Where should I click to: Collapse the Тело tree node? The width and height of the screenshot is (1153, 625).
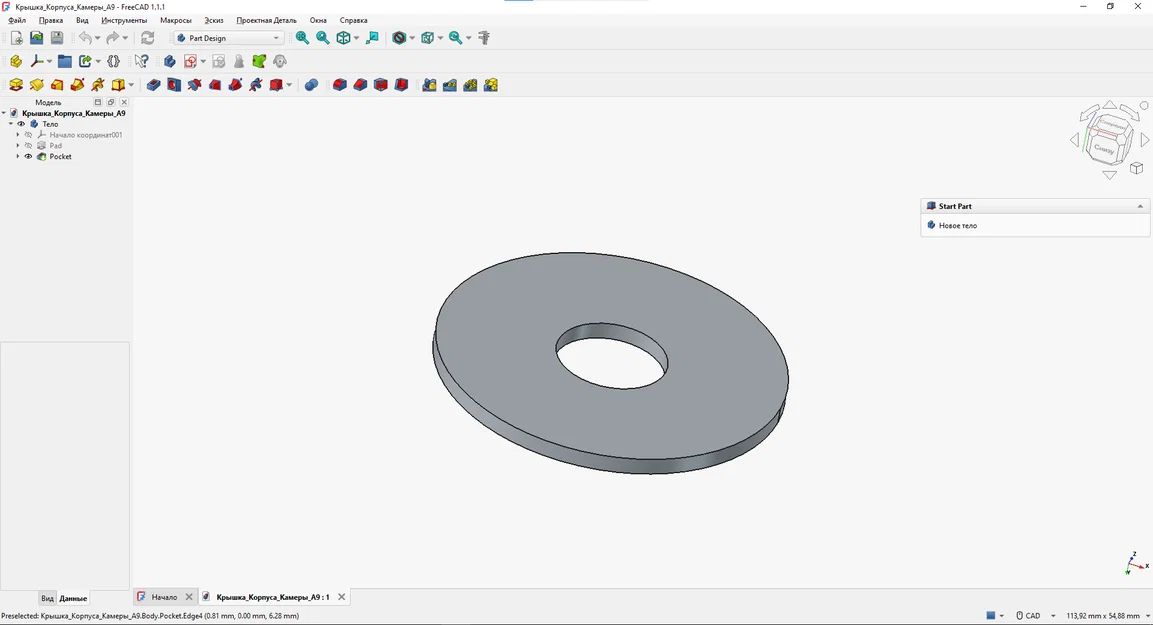(x=11, y=124)
